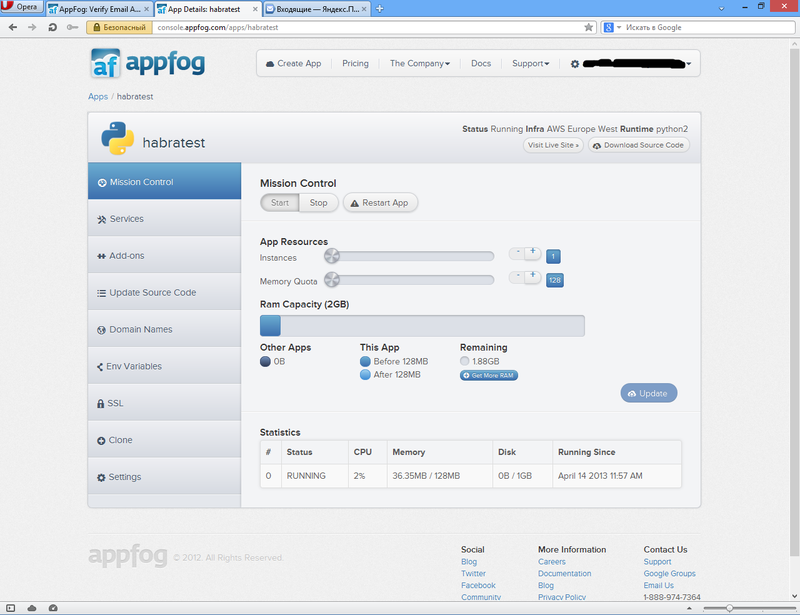The image size is (800, 615).
Task: Open the Documentation footer link
Action: point(564,574)
